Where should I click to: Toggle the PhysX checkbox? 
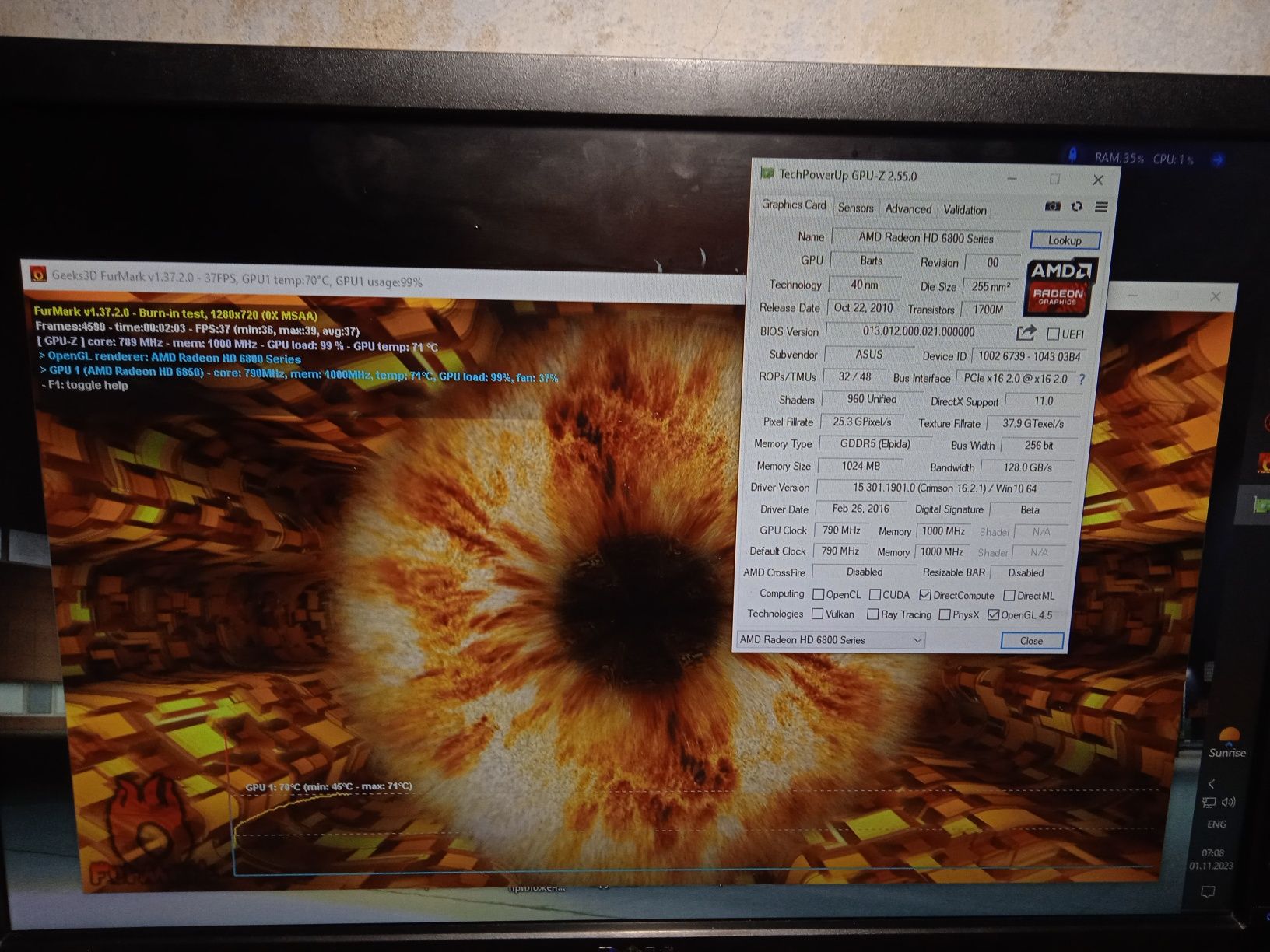[945, 614]
